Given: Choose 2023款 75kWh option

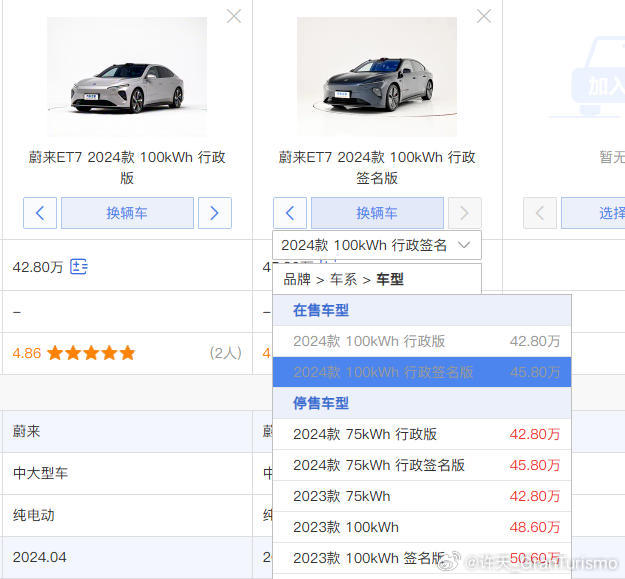Looking at the screenshot, I should [422, 497].
